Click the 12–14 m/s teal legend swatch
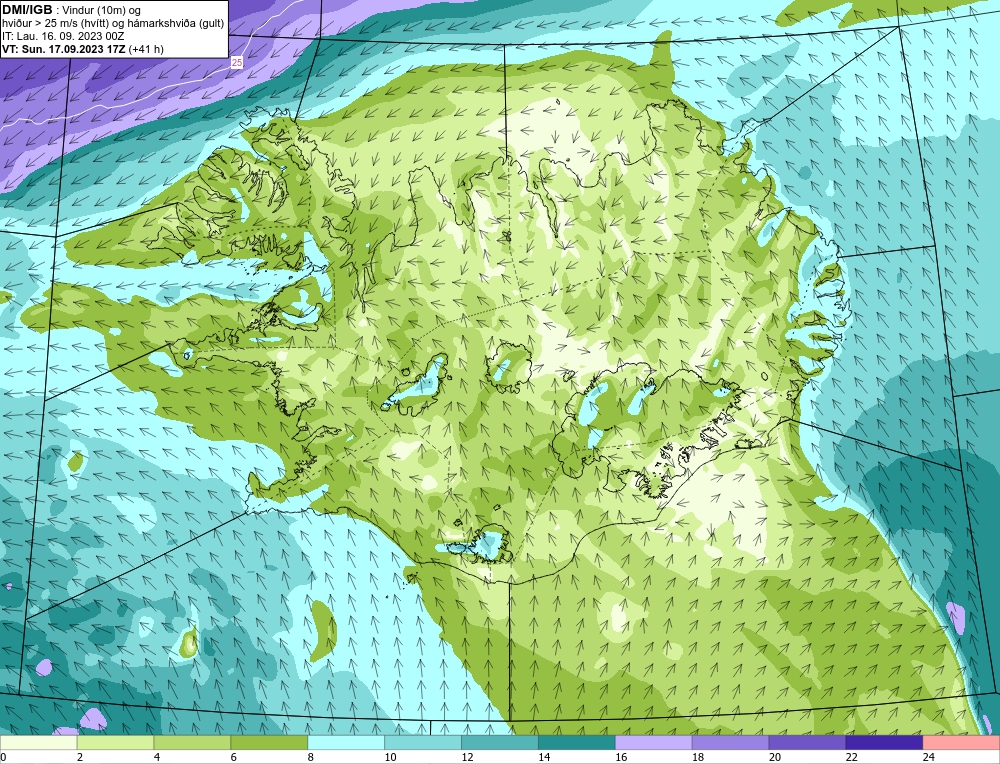Image resolution: width=1000 pixels, height=764 pixels. (x=500, y=742)
